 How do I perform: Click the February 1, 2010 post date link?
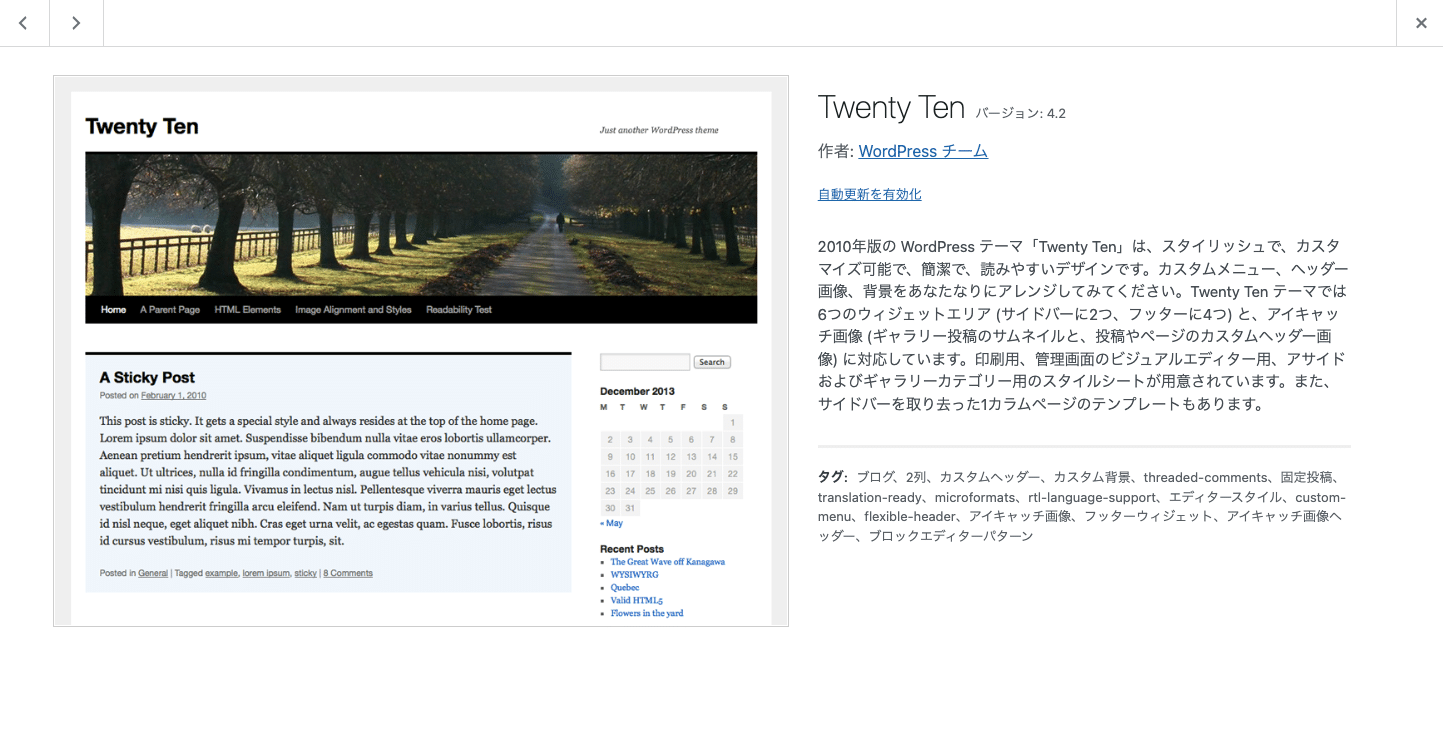tap(173, 395)
